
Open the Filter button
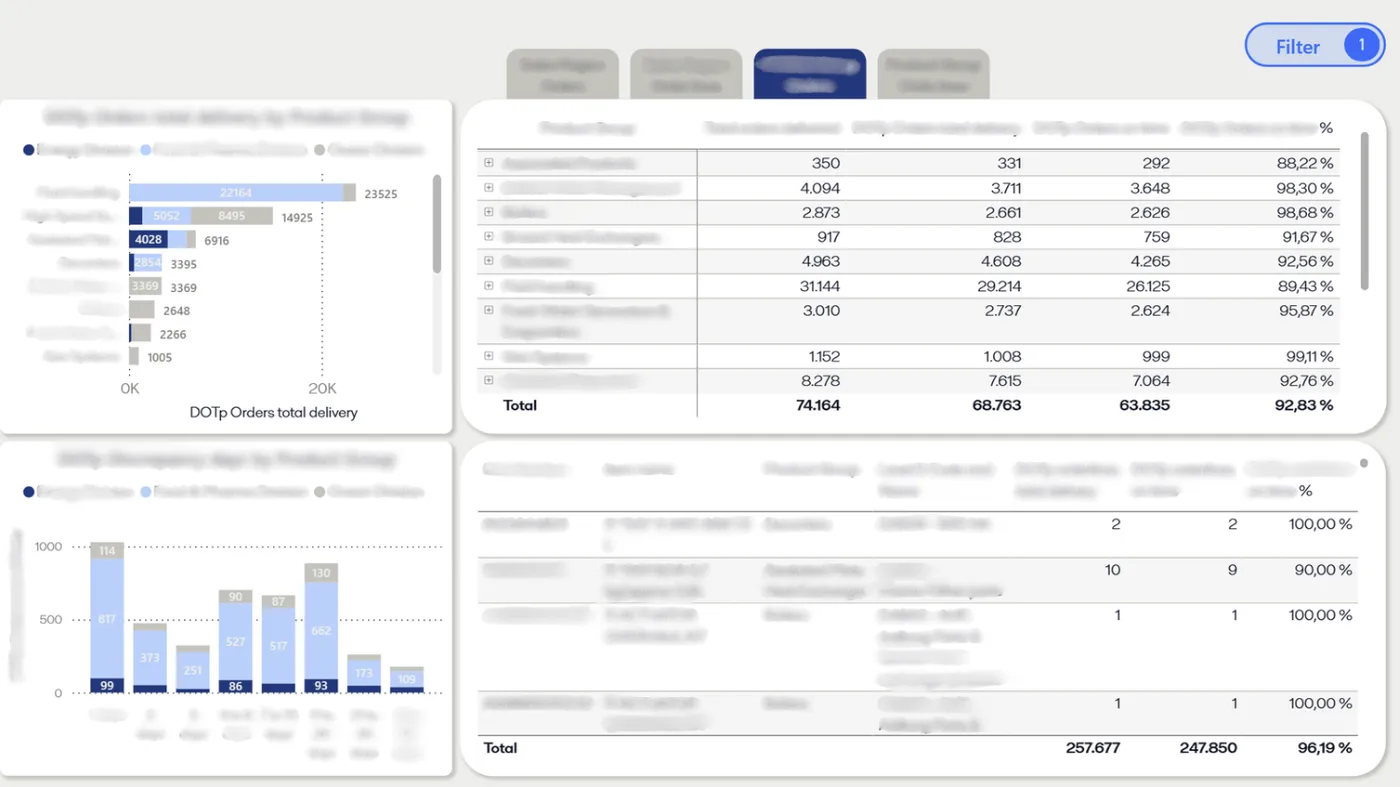[x=1314, y=46]
